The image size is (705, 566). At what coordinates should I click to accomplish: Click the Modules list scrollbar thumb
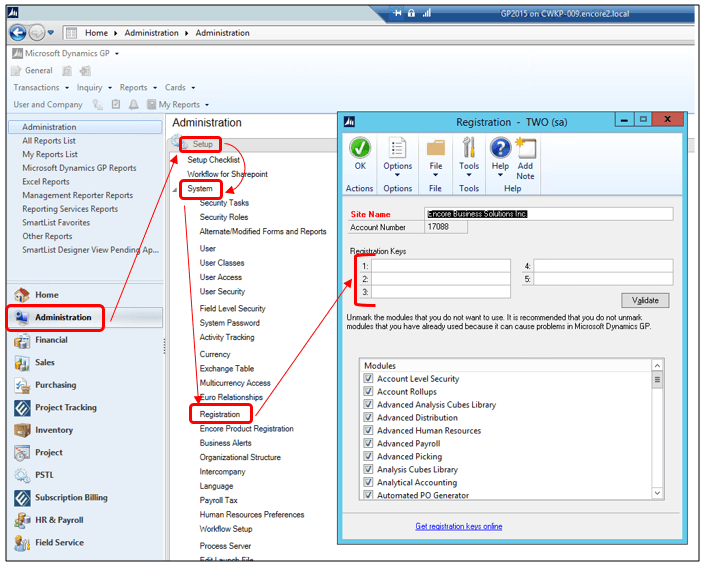(657, 379)
